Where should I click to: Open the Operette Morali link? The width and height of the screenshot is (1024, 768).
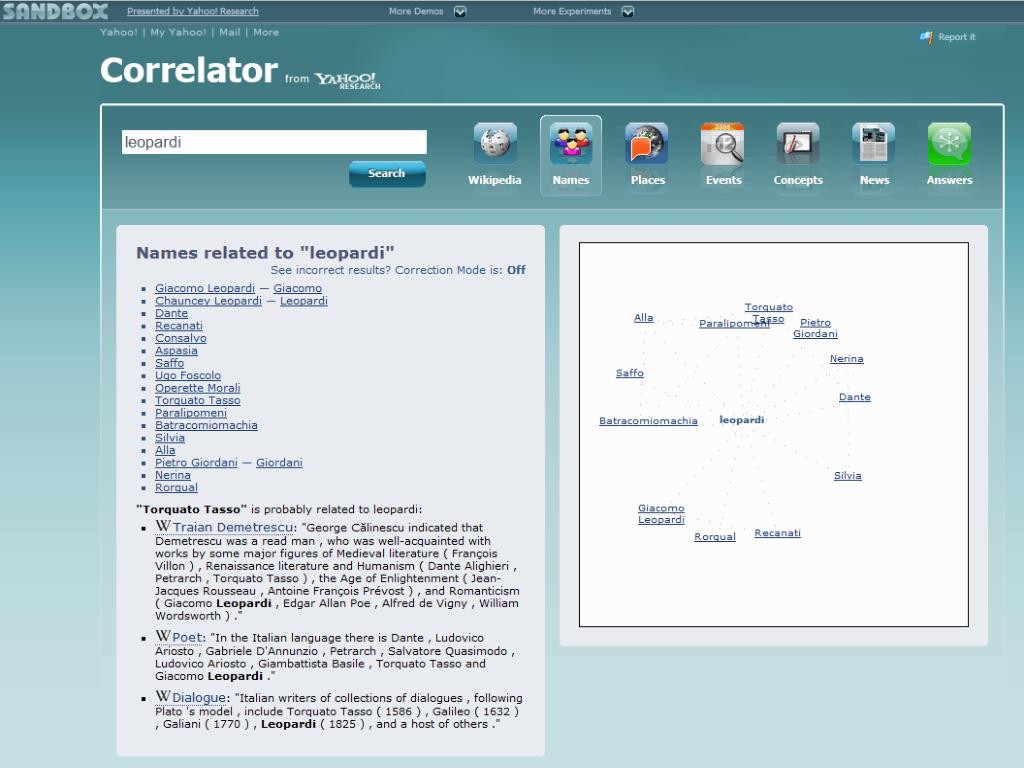198,388
